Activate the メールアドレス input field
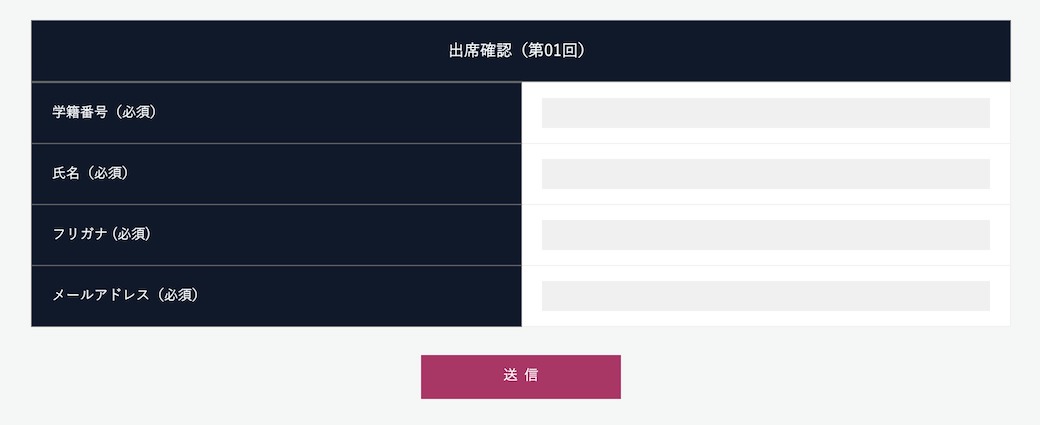 pos(765,296)
